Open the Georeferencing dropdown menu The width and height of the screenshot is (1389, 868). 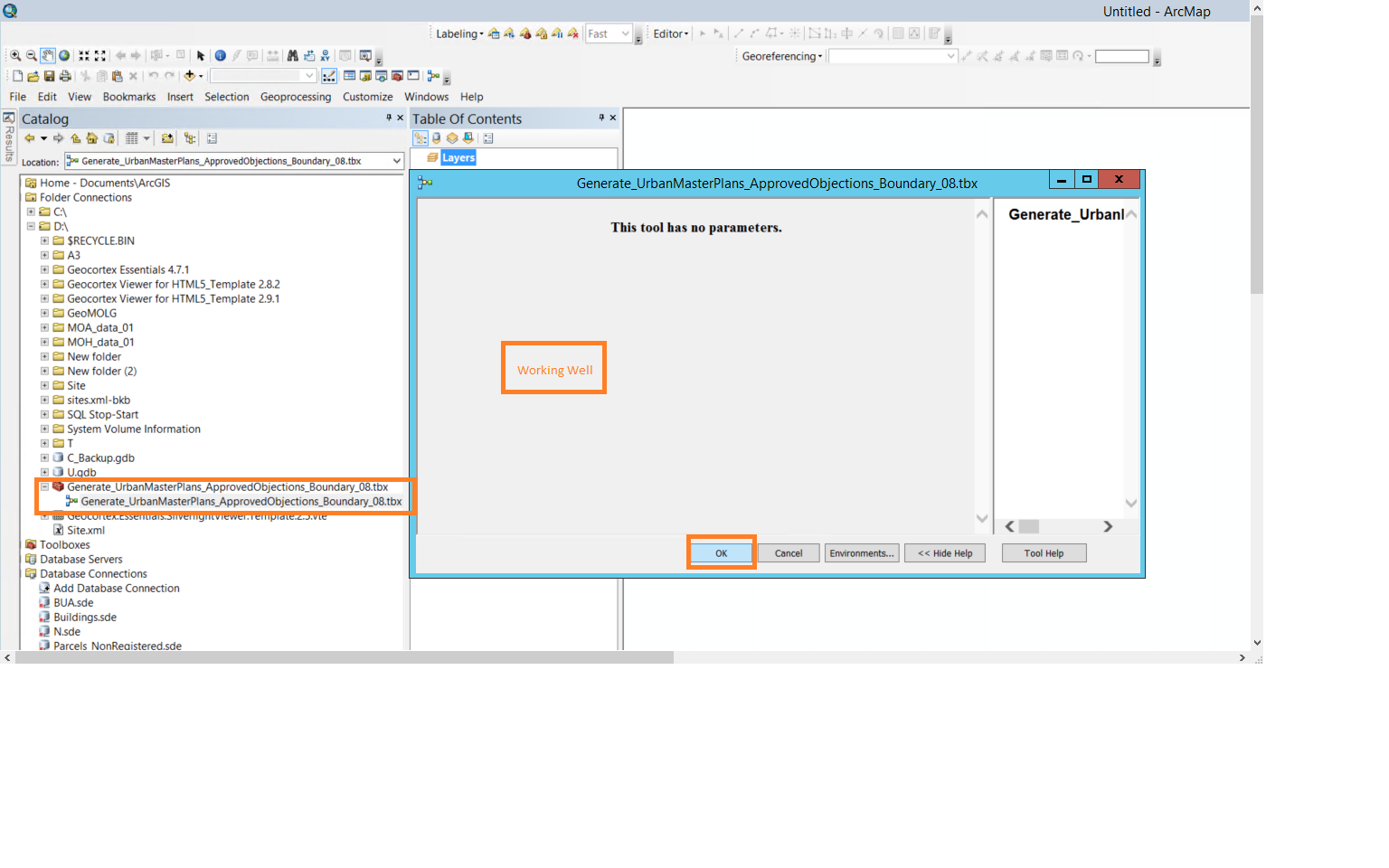[x=782, y=56]
